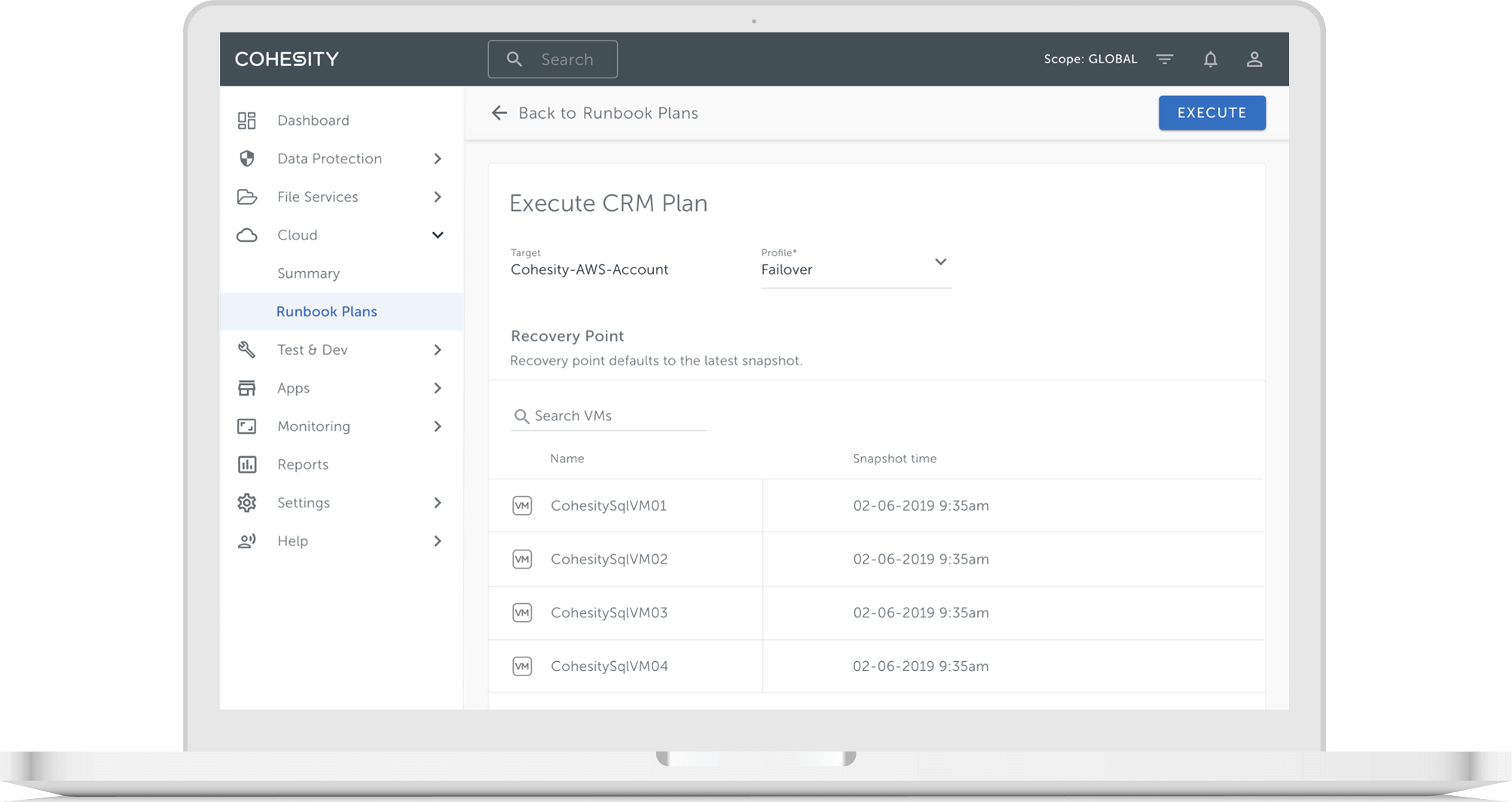Click the Snapshot time column header
1512x802 pixels.
(894, 459)
